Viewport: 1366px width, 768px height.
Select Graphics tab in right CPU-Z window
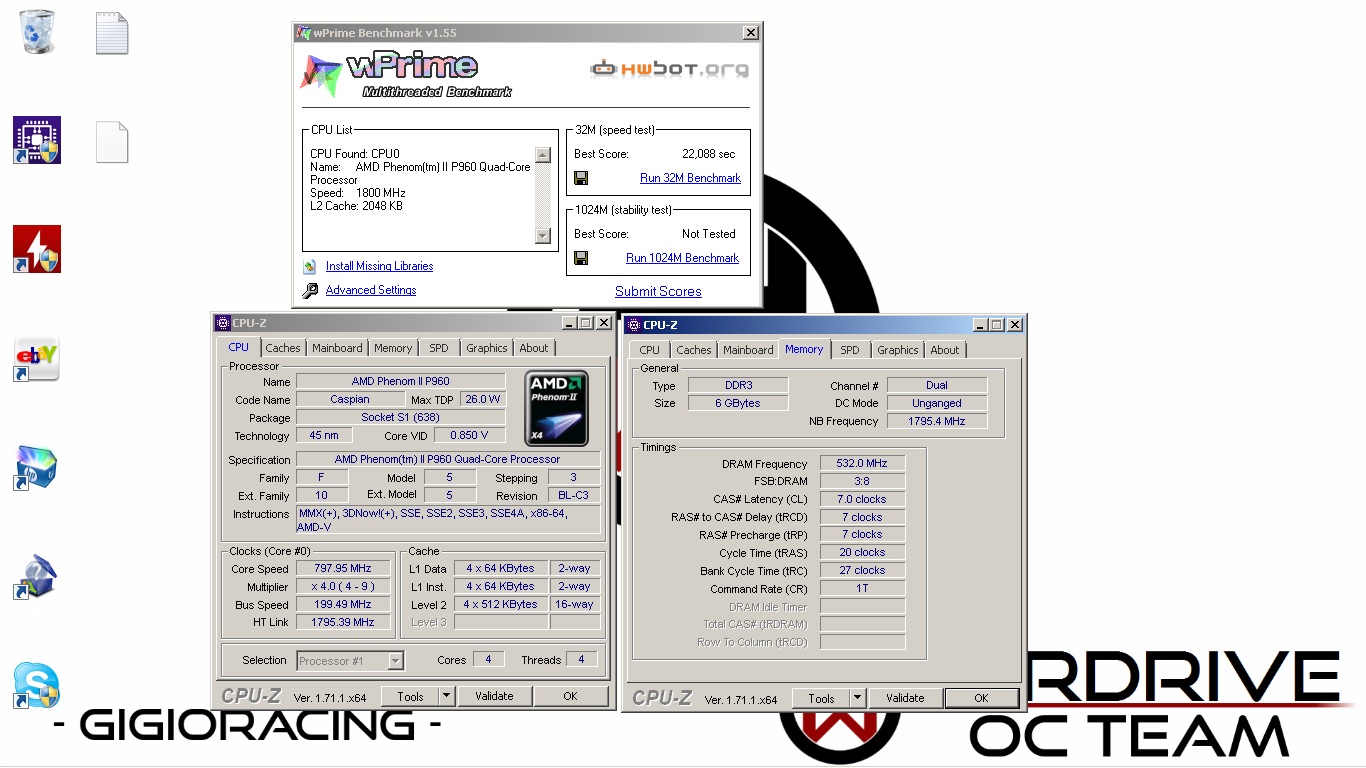pyautogui.click(x=898, y=350)
